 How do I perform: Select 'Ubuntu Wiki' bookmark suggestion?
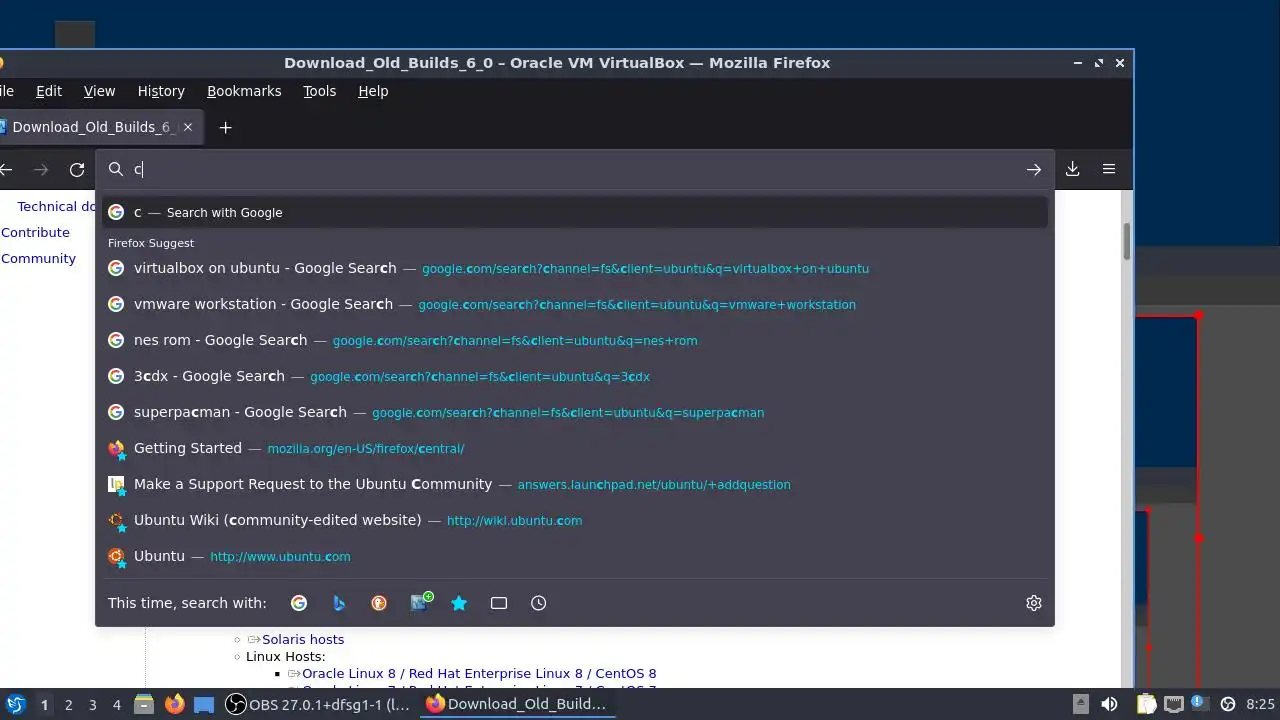point(575,520)
